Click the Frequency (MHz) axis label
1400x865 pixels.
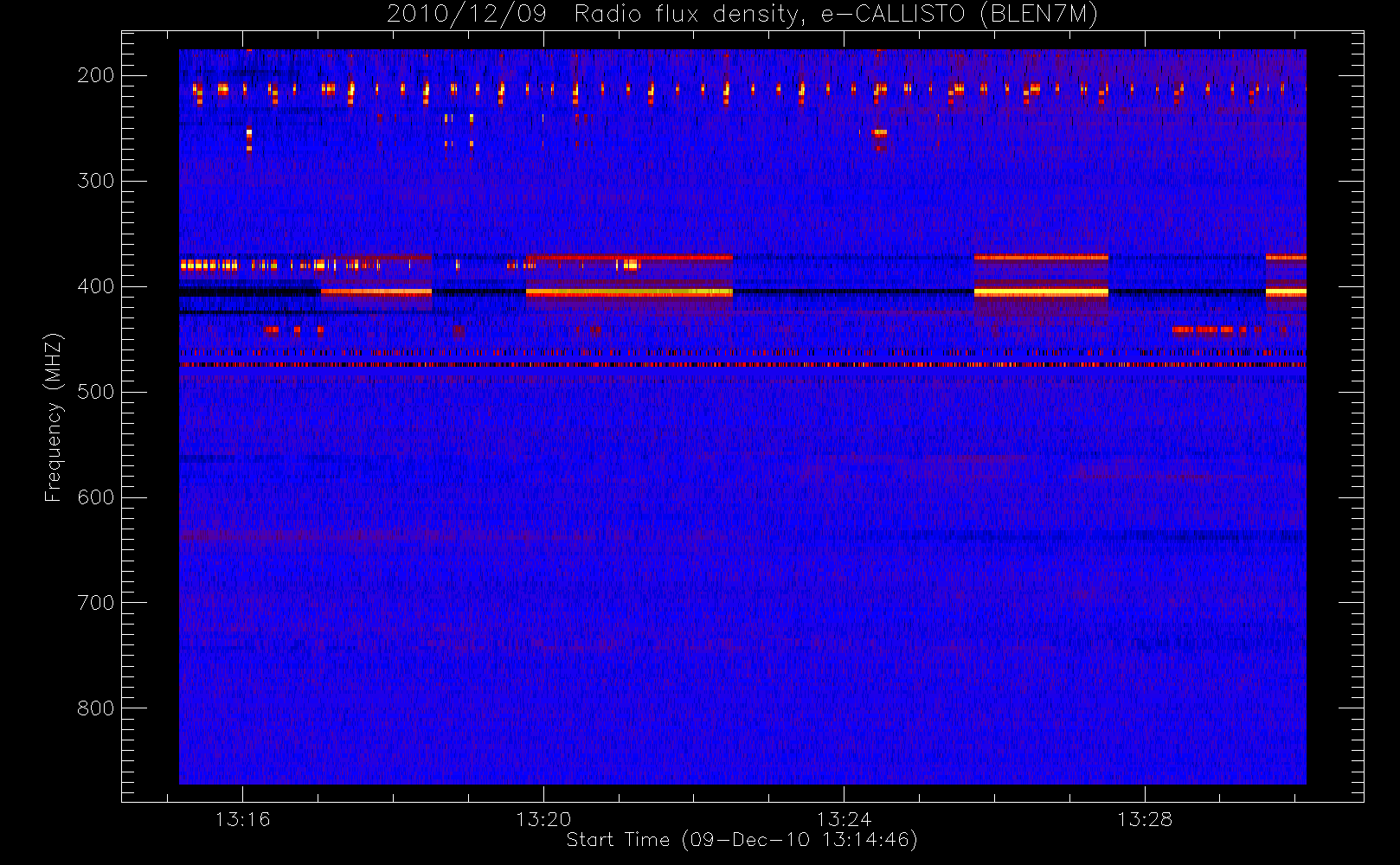tap(54, 417)
